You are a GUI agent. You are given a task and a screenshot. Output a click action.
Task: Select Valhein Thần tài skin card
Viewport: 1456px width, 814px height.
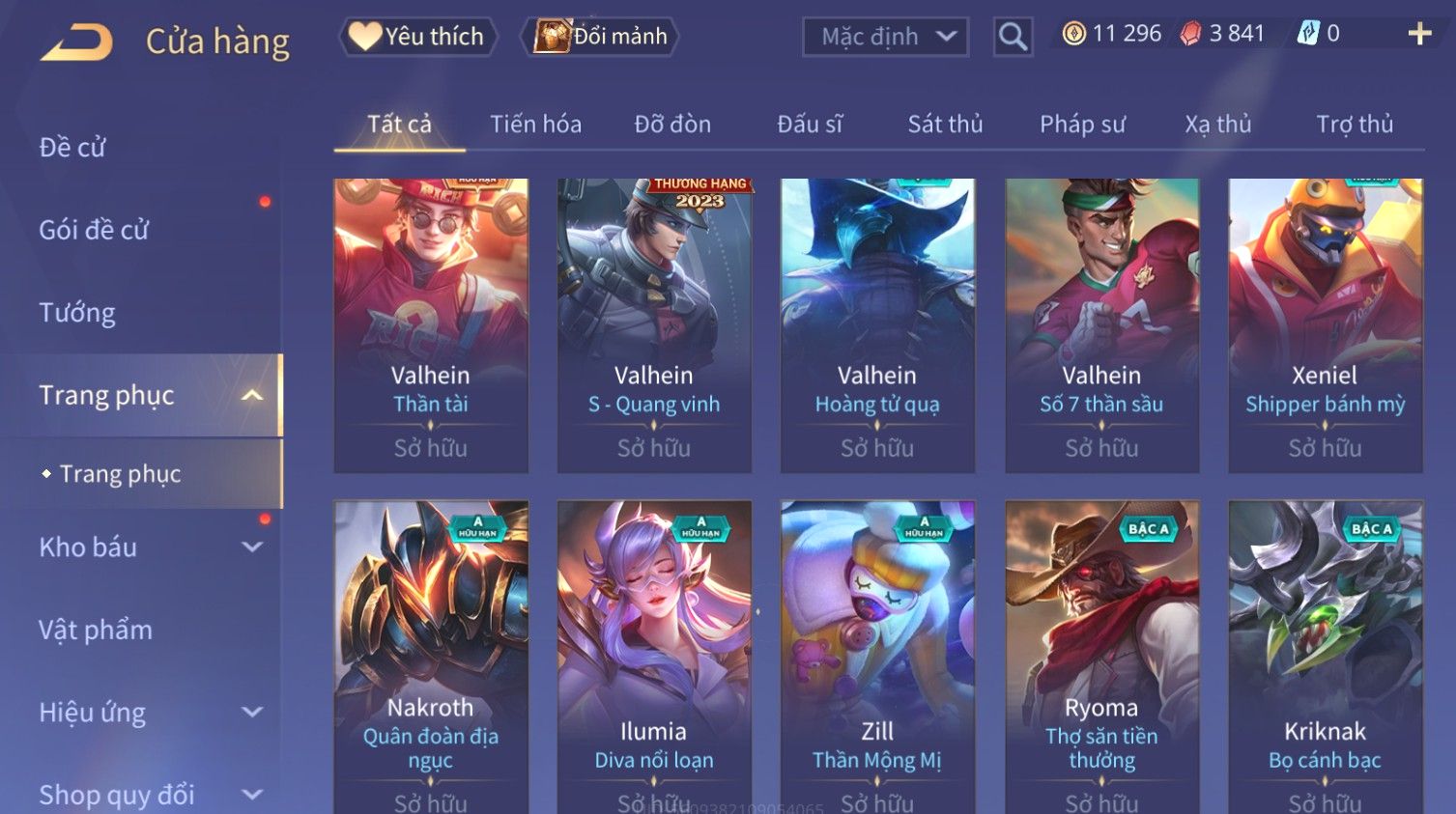(431, 325)
